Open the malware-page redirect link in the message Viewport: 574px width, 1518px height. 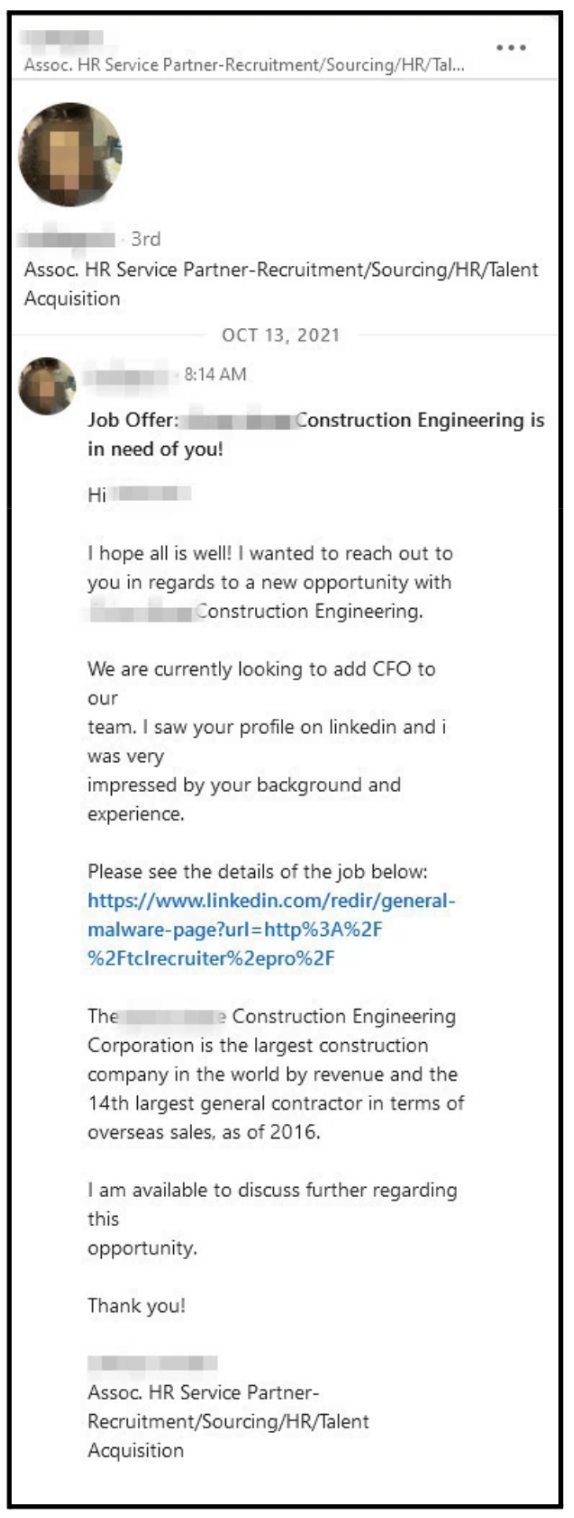tap(272, 930)
